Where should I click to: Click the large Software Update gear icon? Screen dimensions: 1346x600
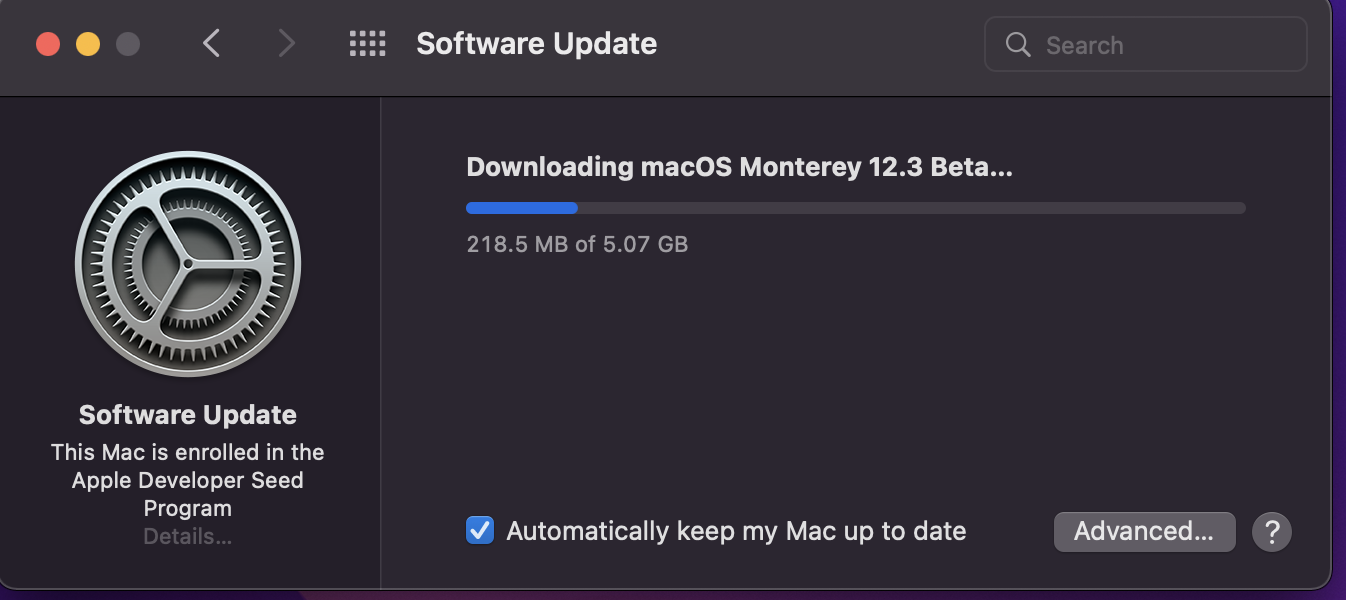188,264
